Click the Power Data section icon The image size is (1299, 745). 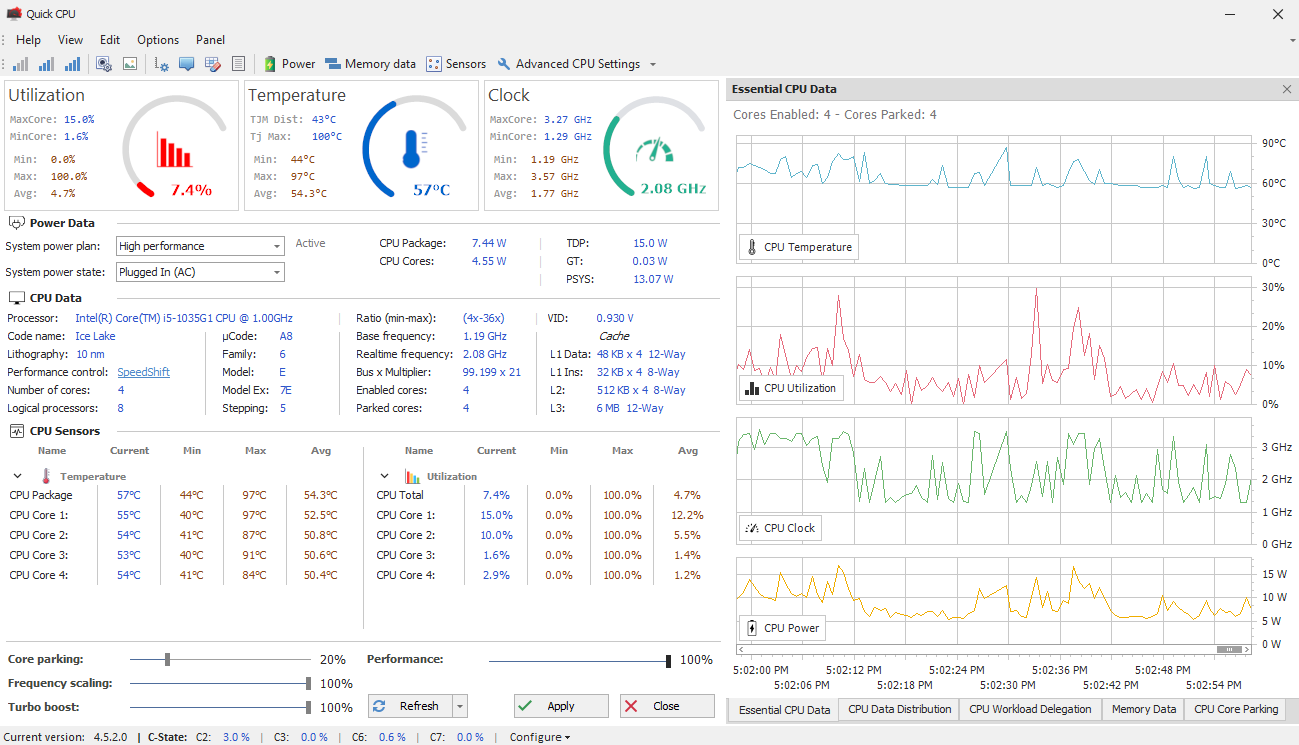pyautogui.click(x=16, y=223)
